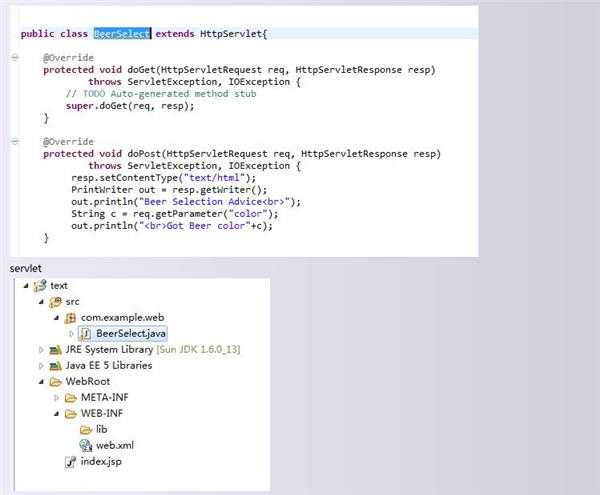Click the Sun JDK 1.6.0_13 label
This screenshot has height=495, width=600.
coord(198,350)
